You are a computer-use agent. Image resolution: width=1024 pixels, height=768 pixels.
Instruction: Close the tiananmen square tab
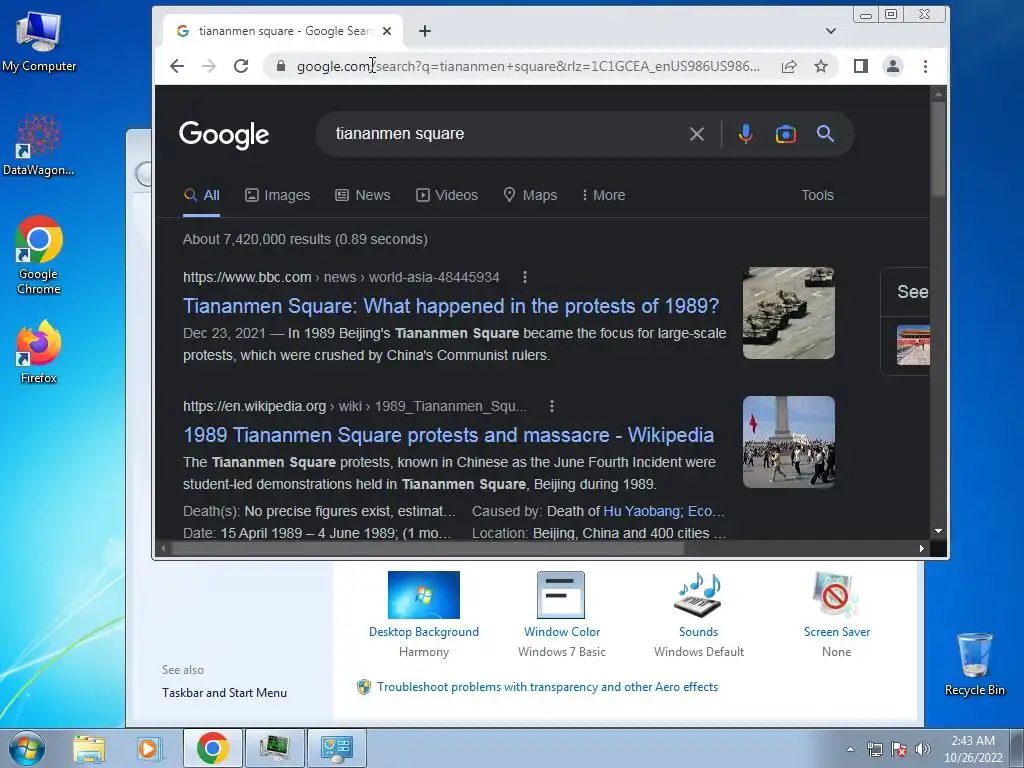387,31
